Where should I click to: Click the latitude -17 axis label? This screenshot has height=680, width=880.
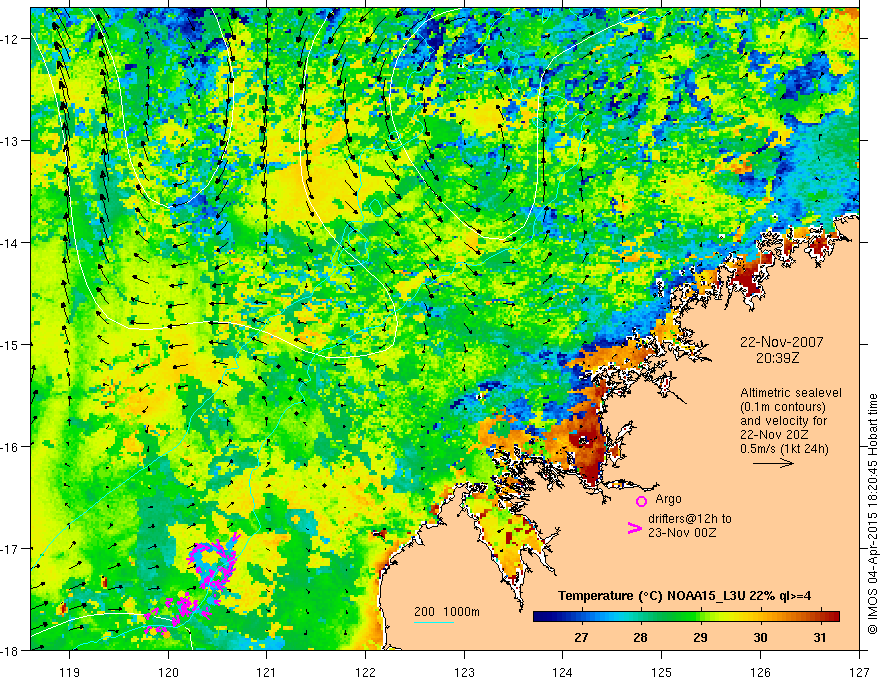click(x=10, y=548)
